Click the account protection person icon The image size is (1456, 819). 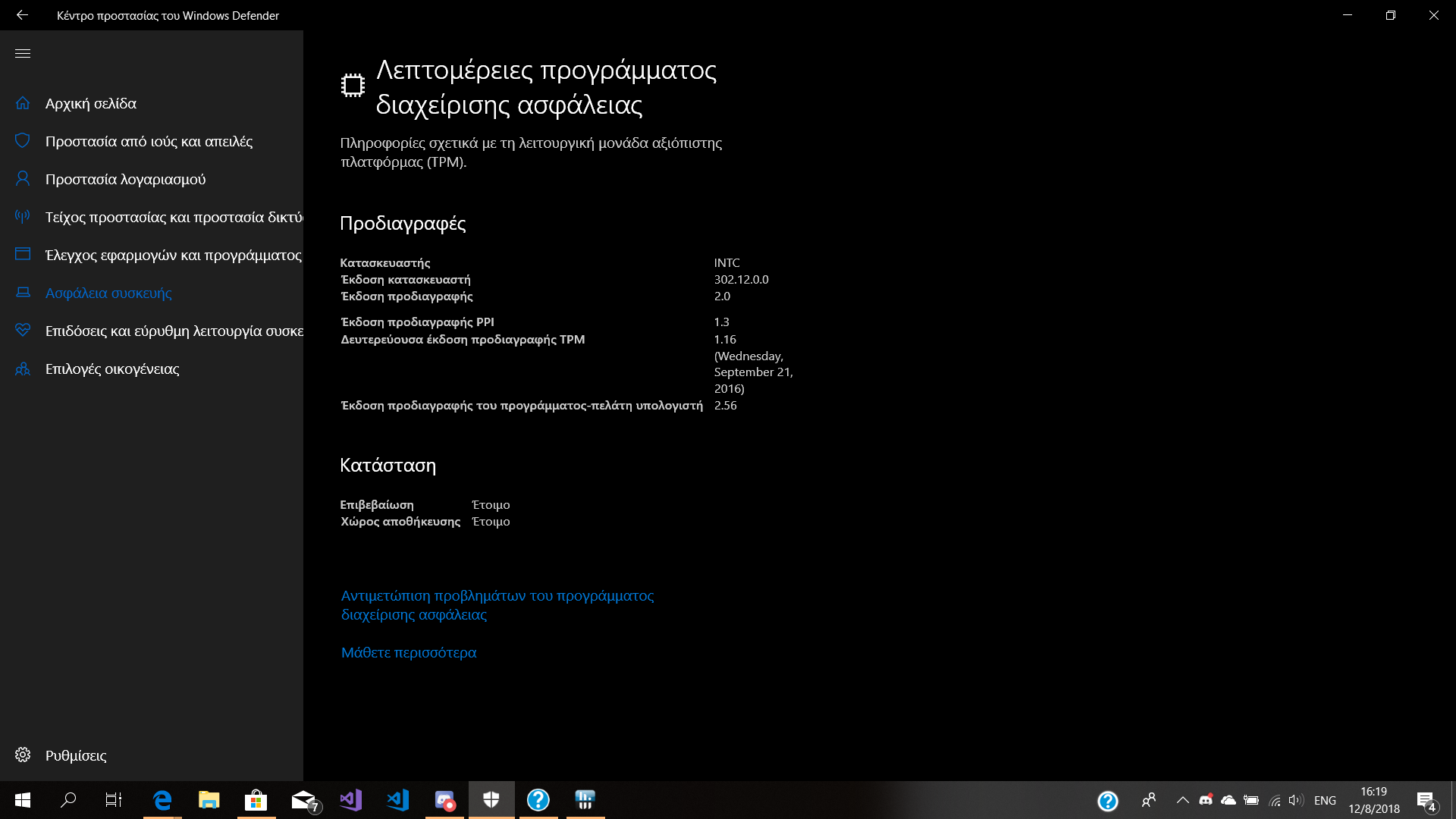click(23, 179)
